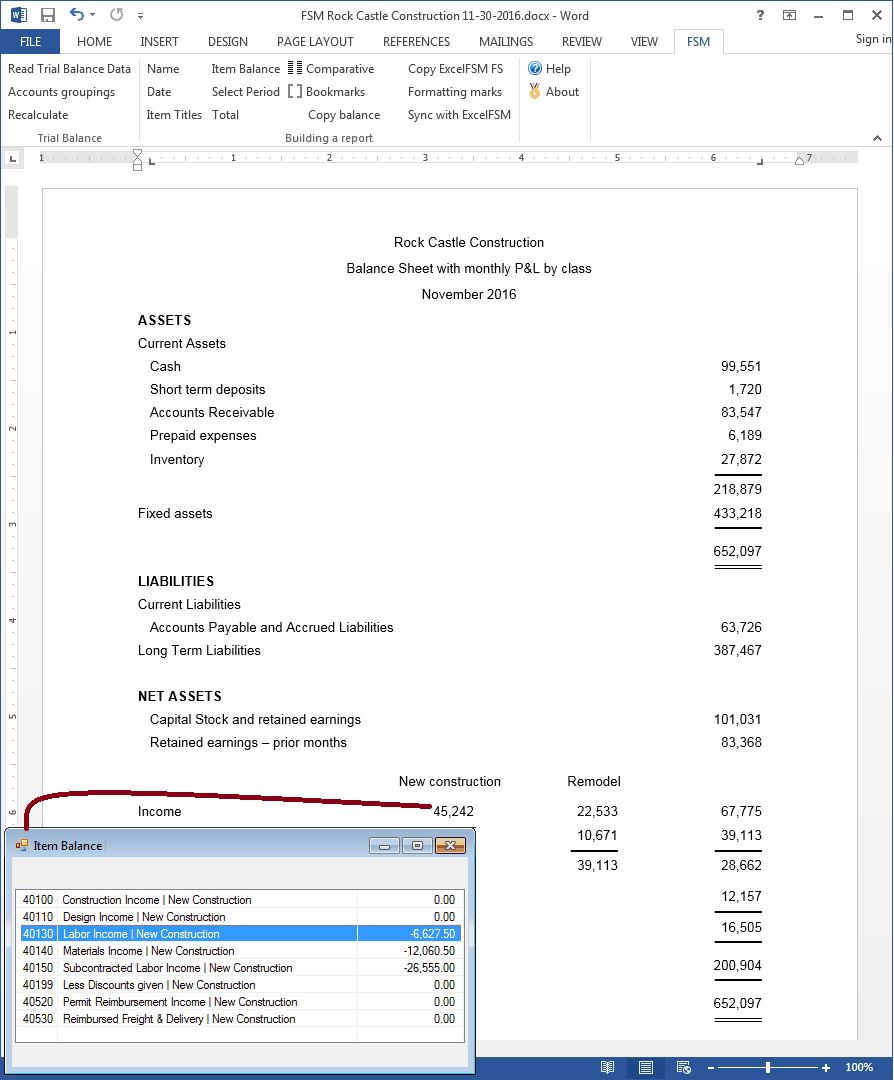The image size is (894, 1080).
Task: Switch to the HOME tab
Action: [x=94, y=41]
